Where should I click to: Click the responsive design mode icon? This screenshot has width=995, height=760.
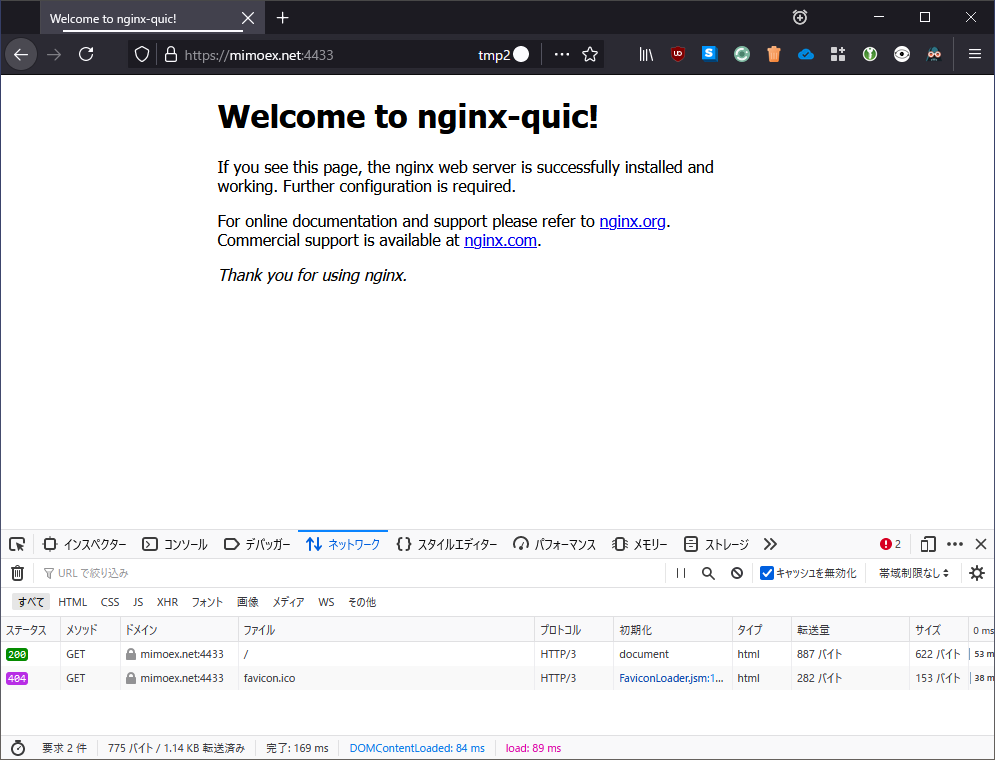coord(927,543)
